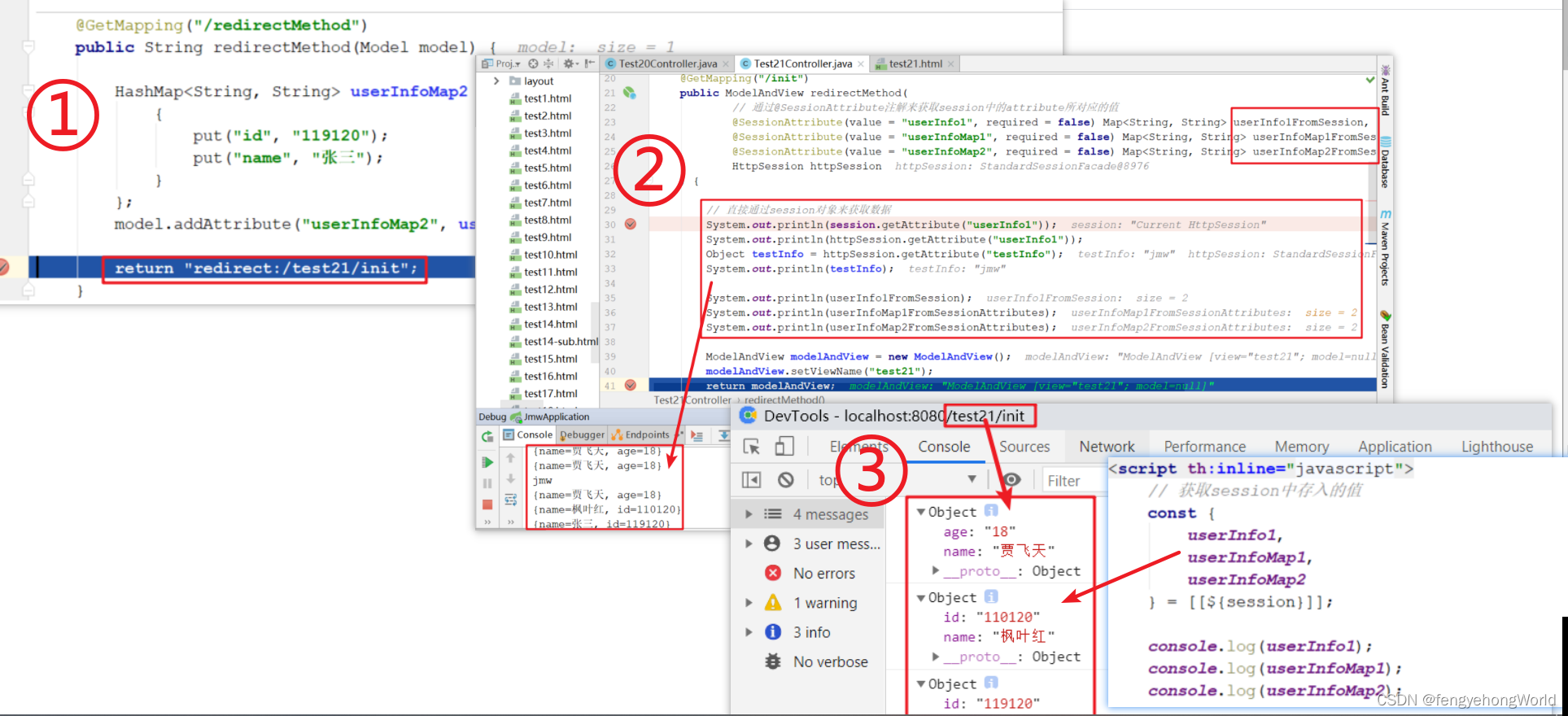Viewport: 1568px width, 716px height.
Task: Click the show execution point icon
Action: tap(697, 435)
